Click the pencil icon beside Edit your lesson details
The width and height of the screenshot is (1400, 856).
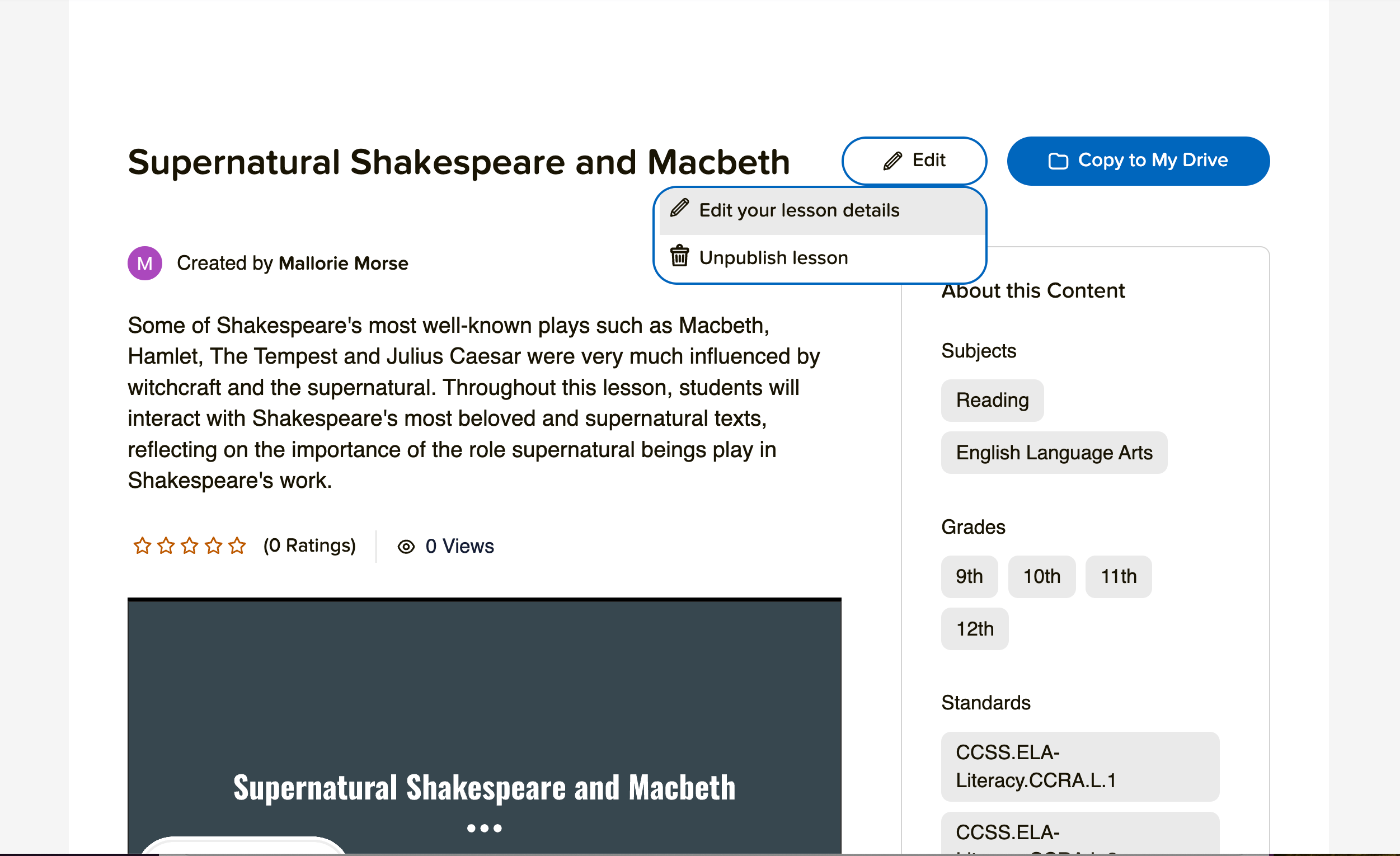[679, 209]
